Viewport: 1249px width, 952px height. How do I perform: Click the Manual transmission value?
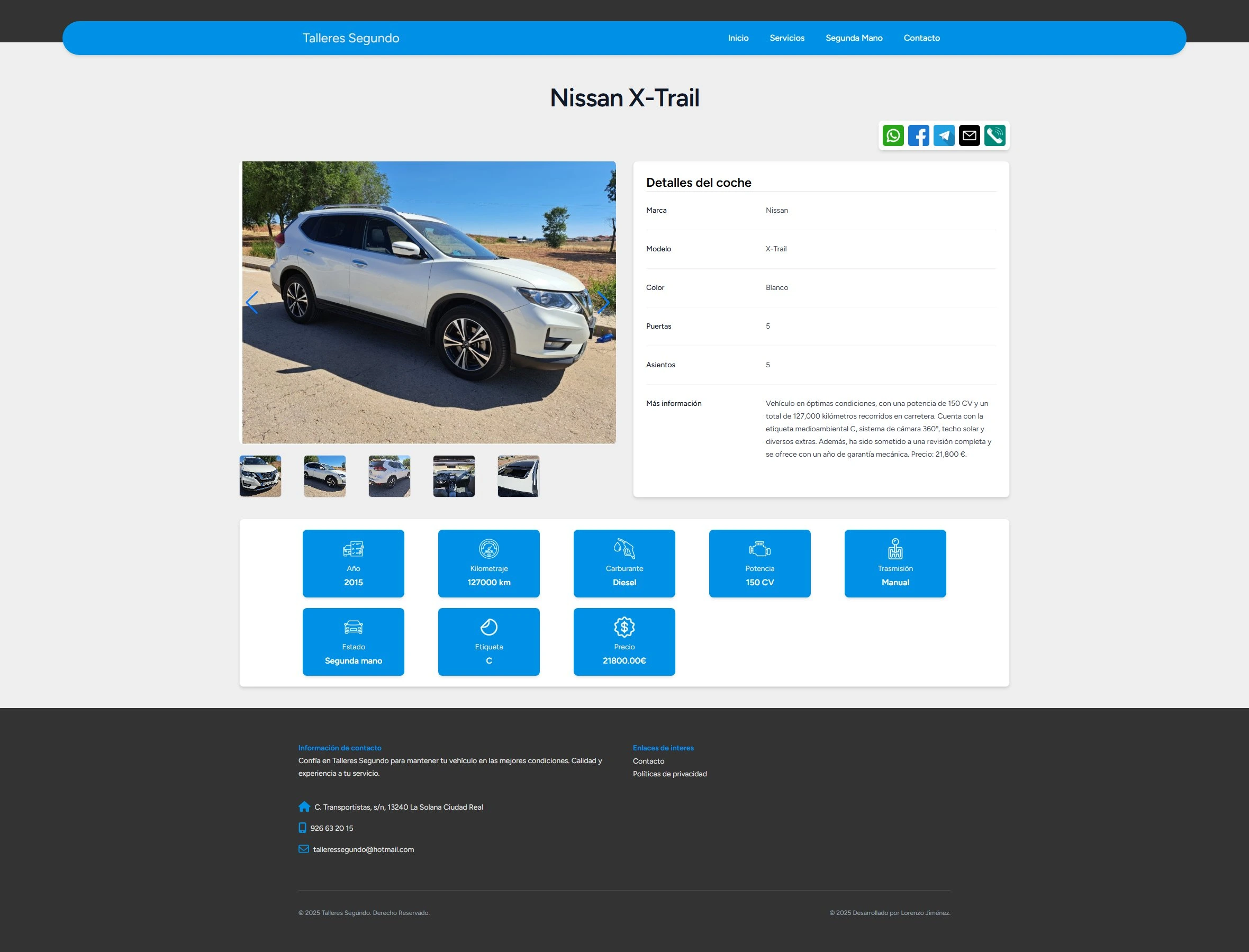[x=895, y=583]
